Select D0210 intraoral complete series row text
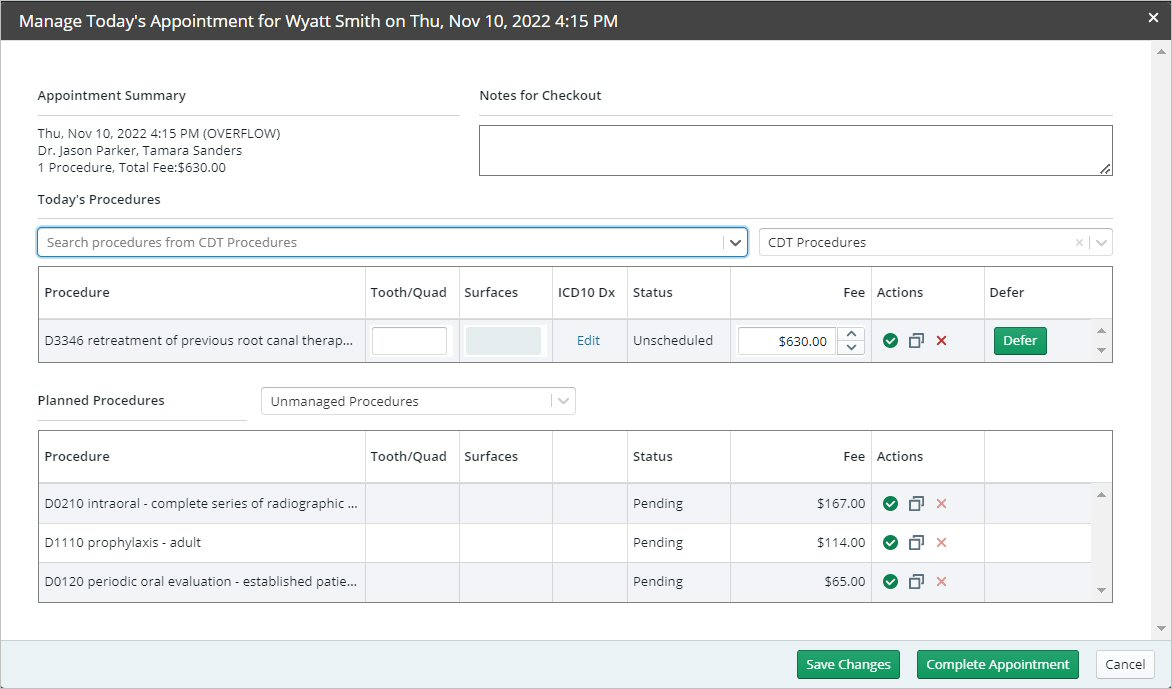Viewport: 1172px width, 689px height. click(201, 504)
